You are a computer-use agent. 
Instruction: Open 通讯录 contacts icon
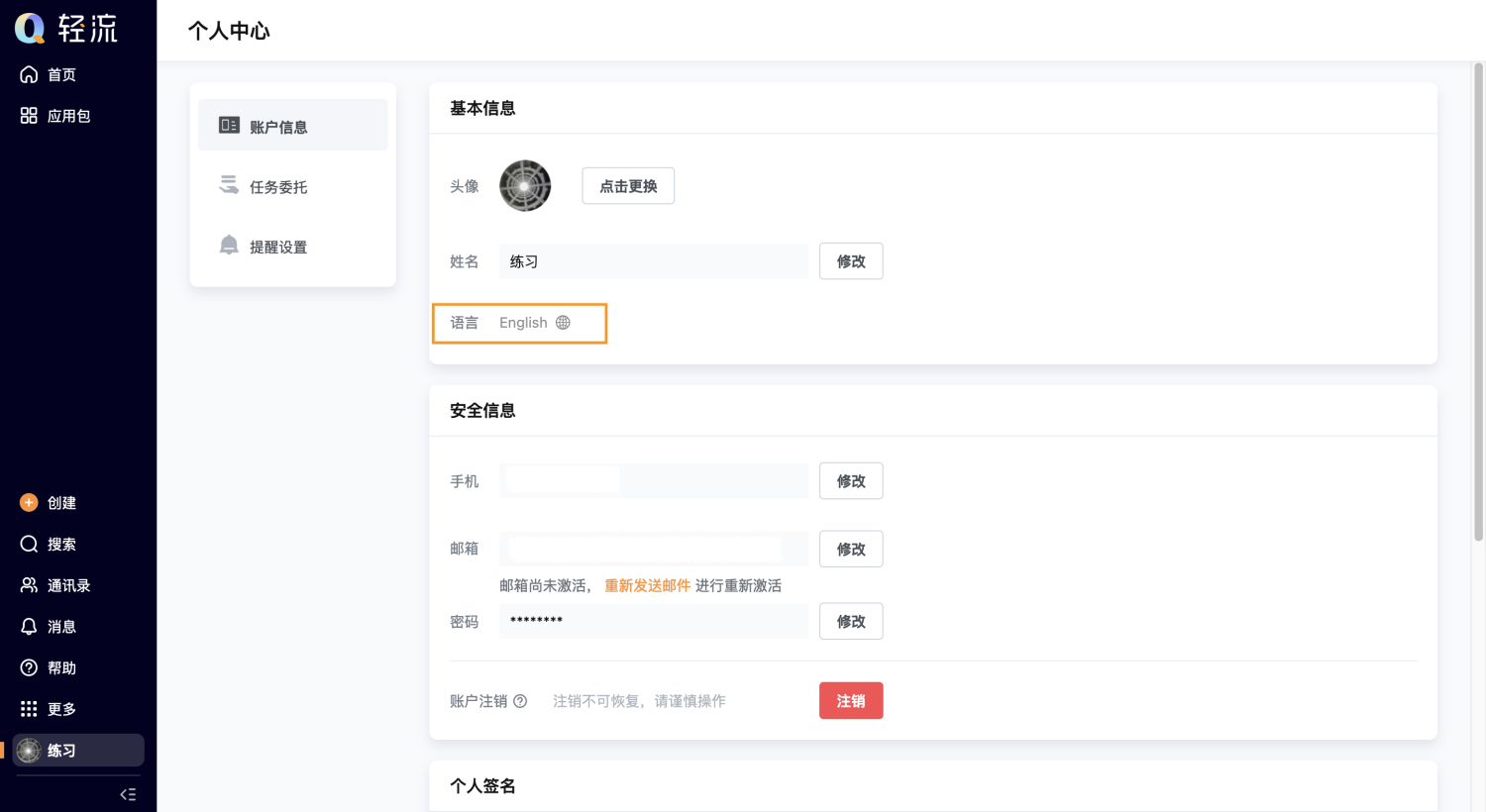tap(29, 585)
